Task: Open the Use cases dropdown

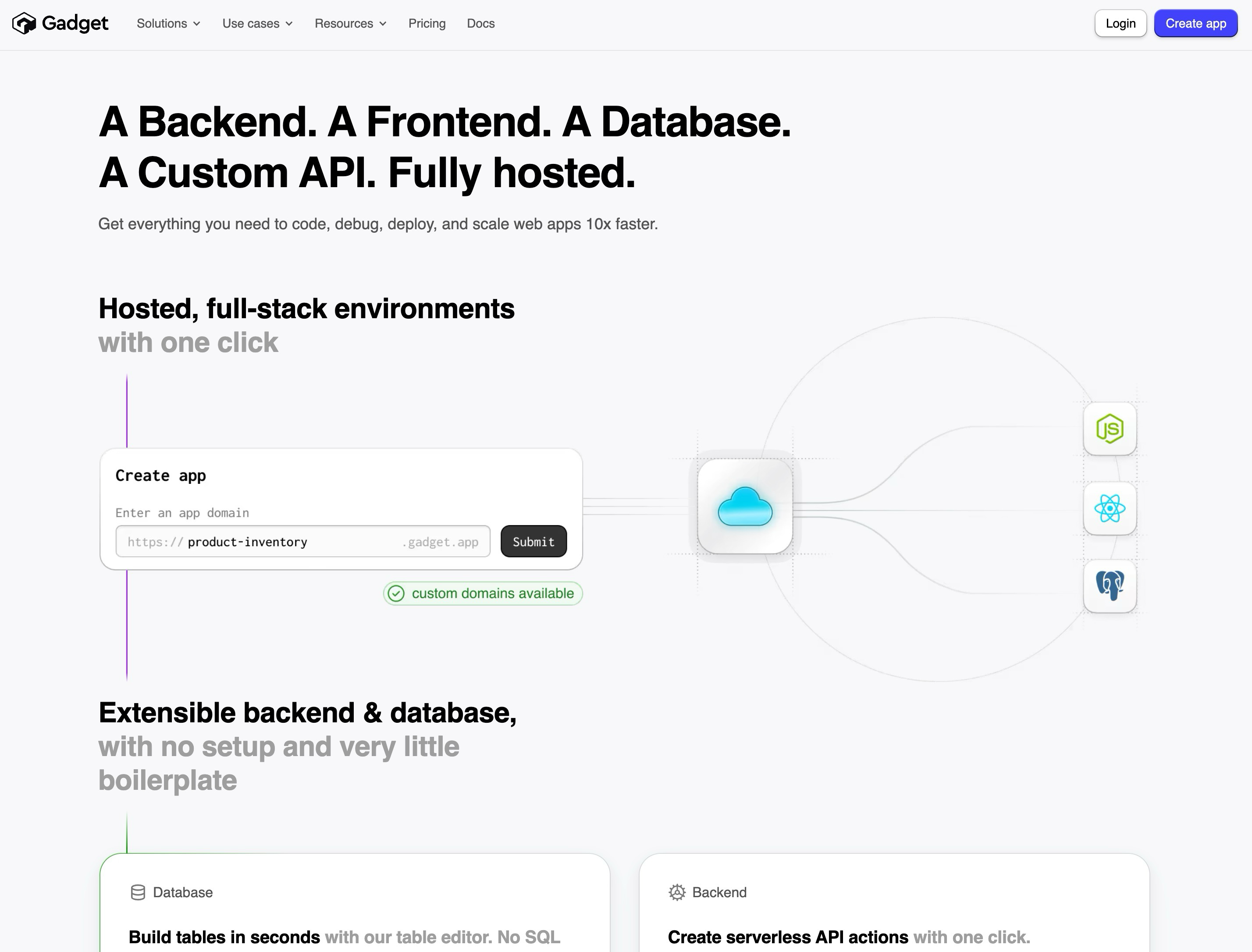Action: (x=257, y=24)
